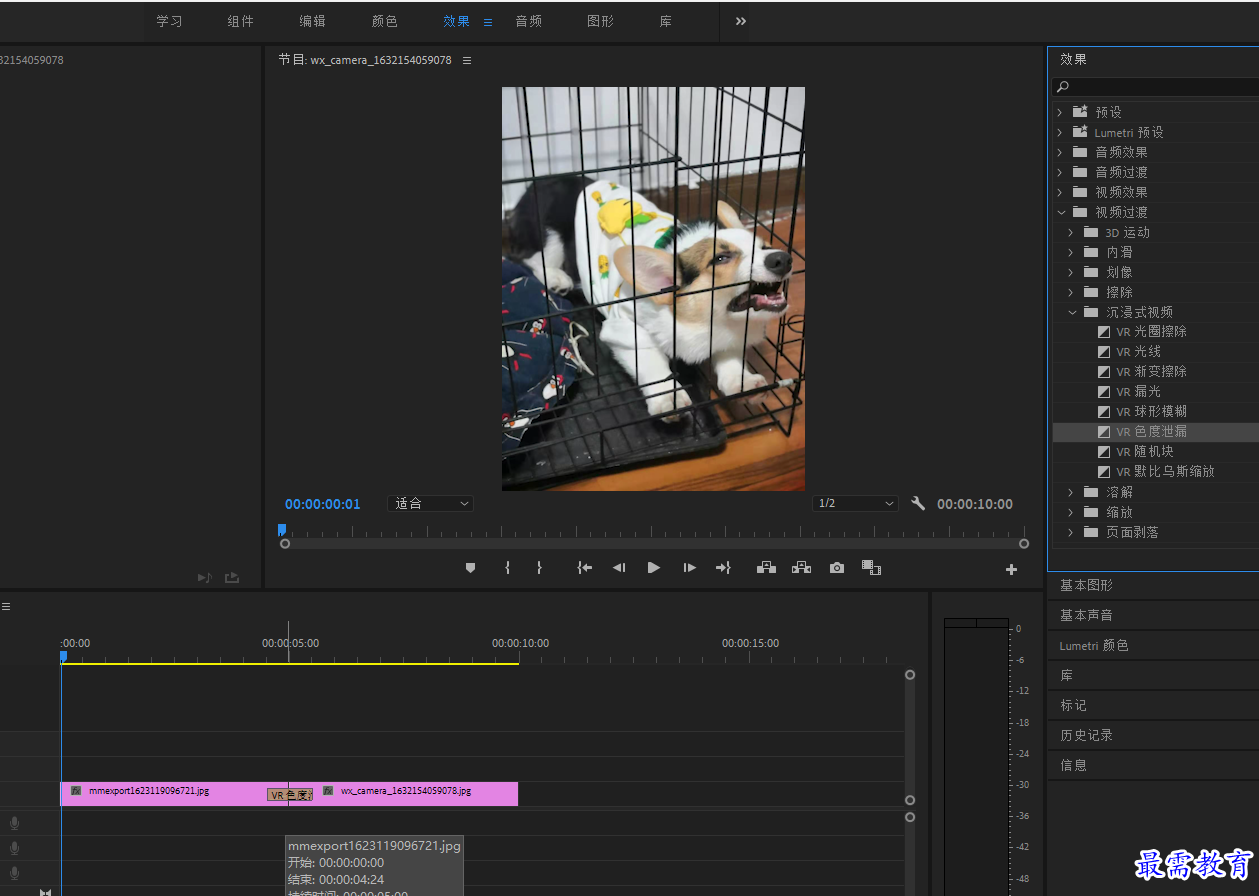Click the Comparison View icon
The height and width of the screenshot is (896, 1259).
click(872, 568)
